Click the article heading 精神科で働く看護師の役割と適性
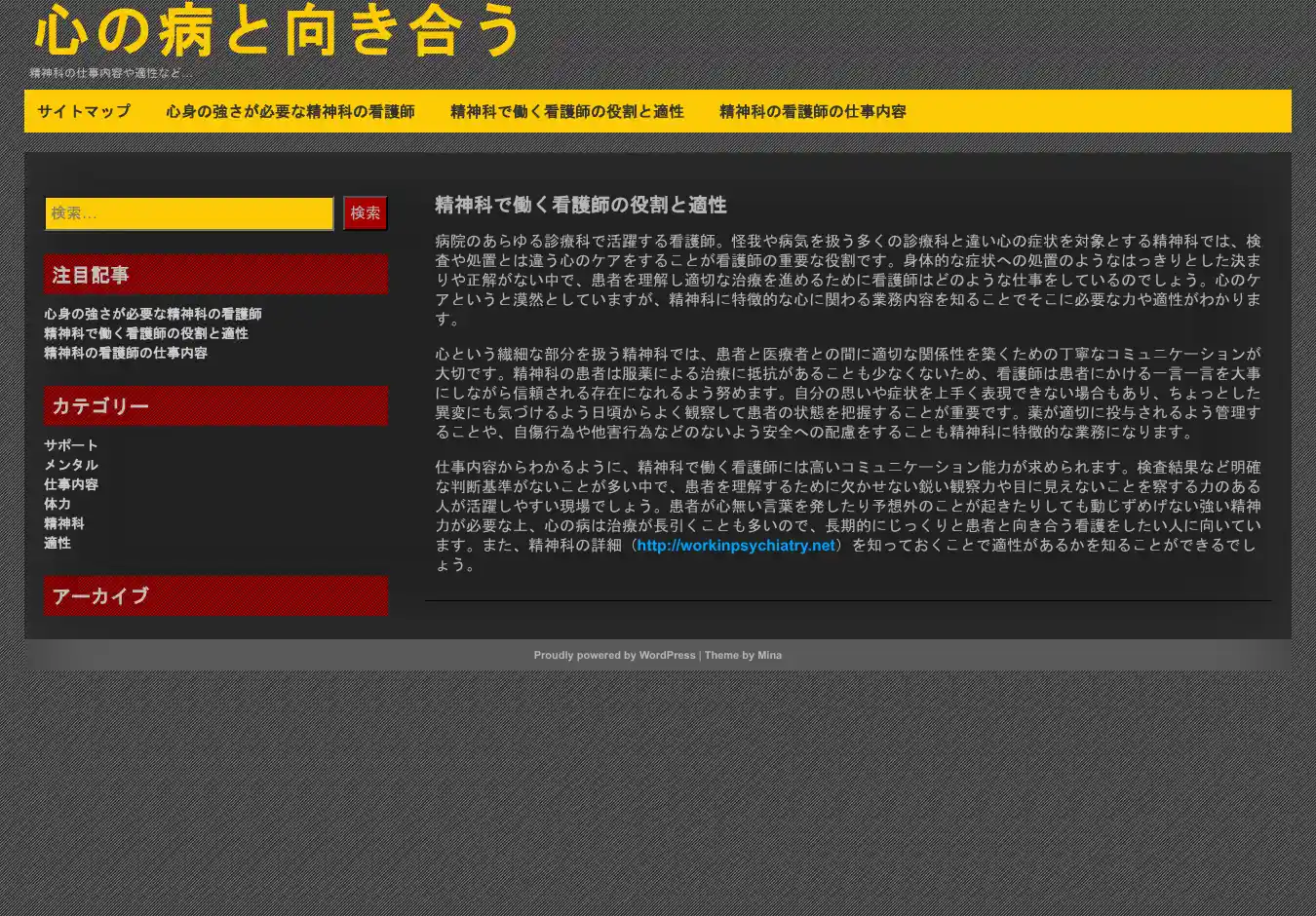Viewport: 1316px width, 916px height. [x=580, y=205]
